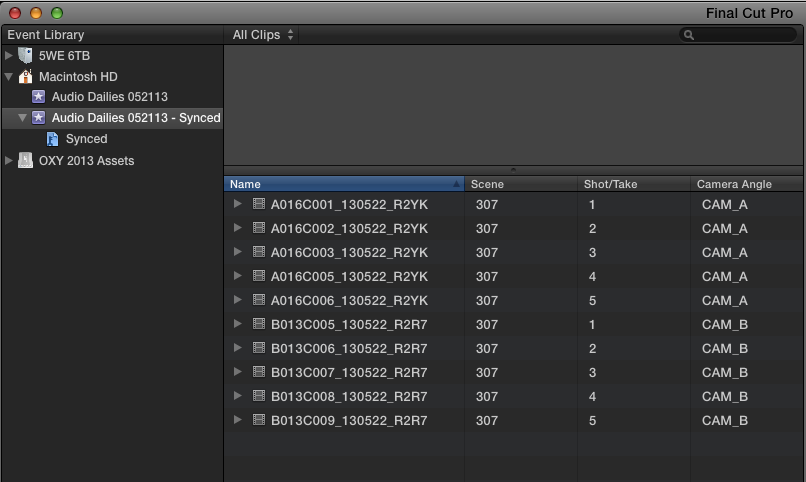
Task: Click Shot/Take 4 of A016C005_130522_R2YK
Action: (592, 276)
